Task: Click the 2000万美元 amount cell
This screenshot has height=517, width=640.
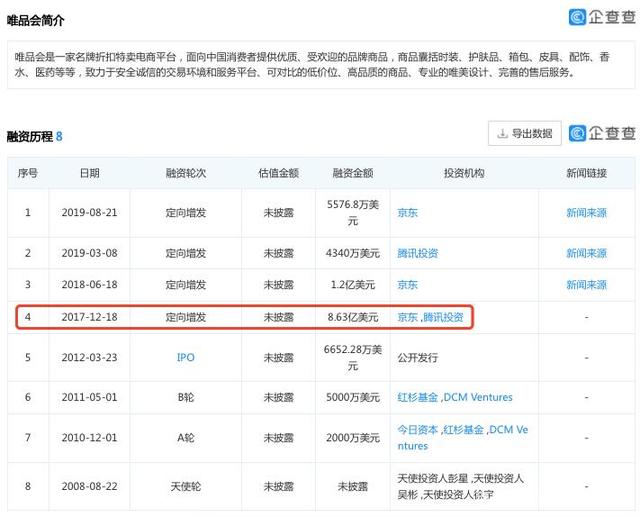Action: coord(353,438)
